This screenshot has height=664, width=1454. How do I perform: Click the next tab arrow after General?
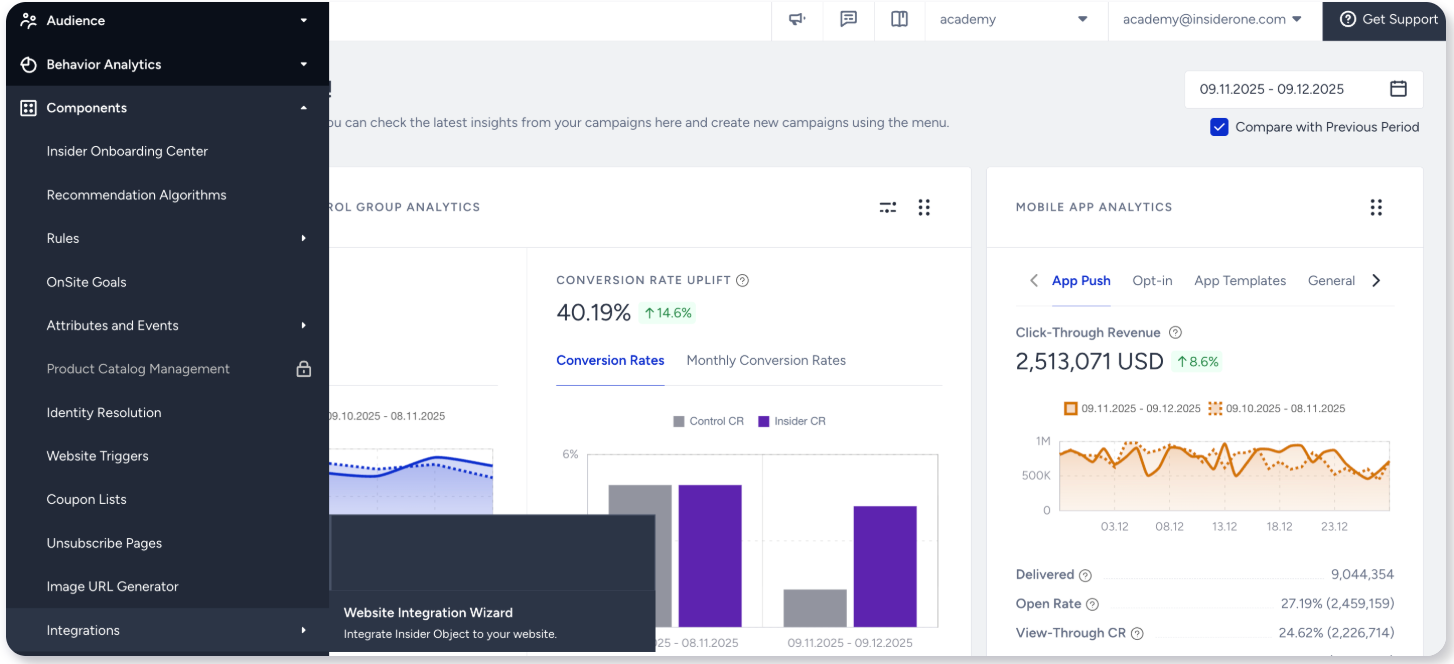(x=1376, y=281)
